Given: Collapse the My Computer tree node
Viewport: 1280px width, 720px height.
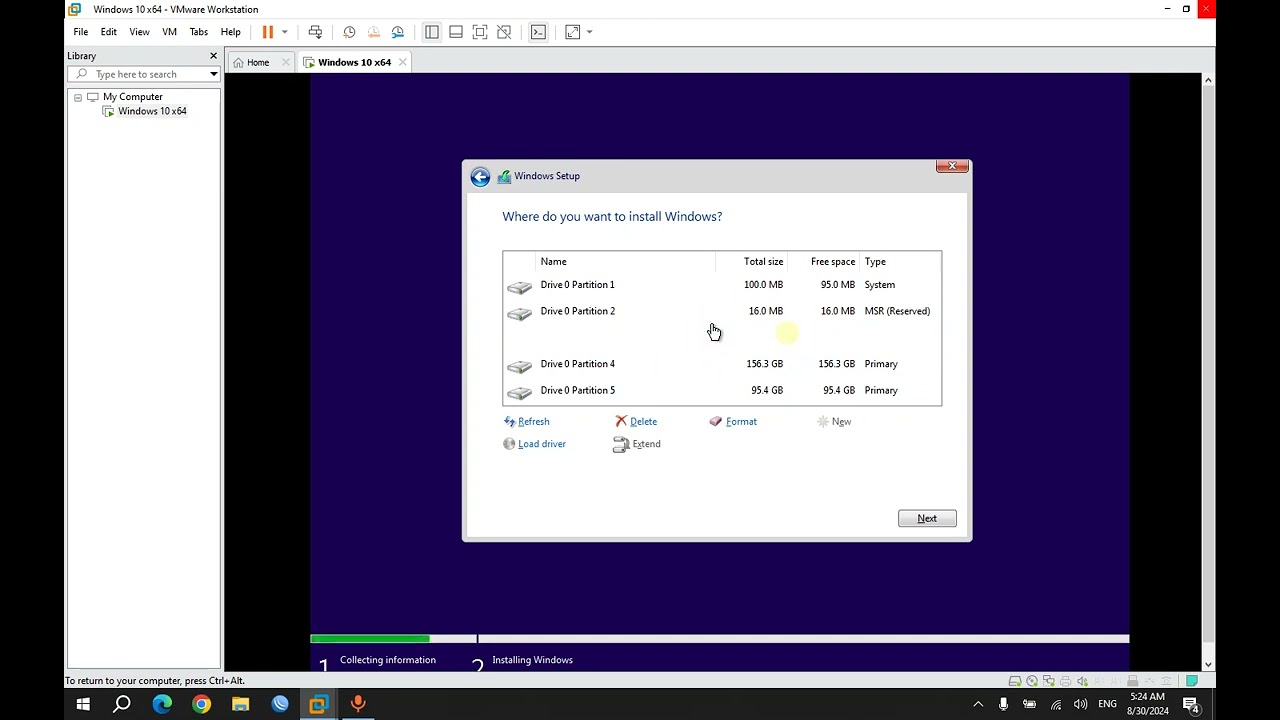Looking at the screenshot, I should pyautogui.click(x=78, y=97).
